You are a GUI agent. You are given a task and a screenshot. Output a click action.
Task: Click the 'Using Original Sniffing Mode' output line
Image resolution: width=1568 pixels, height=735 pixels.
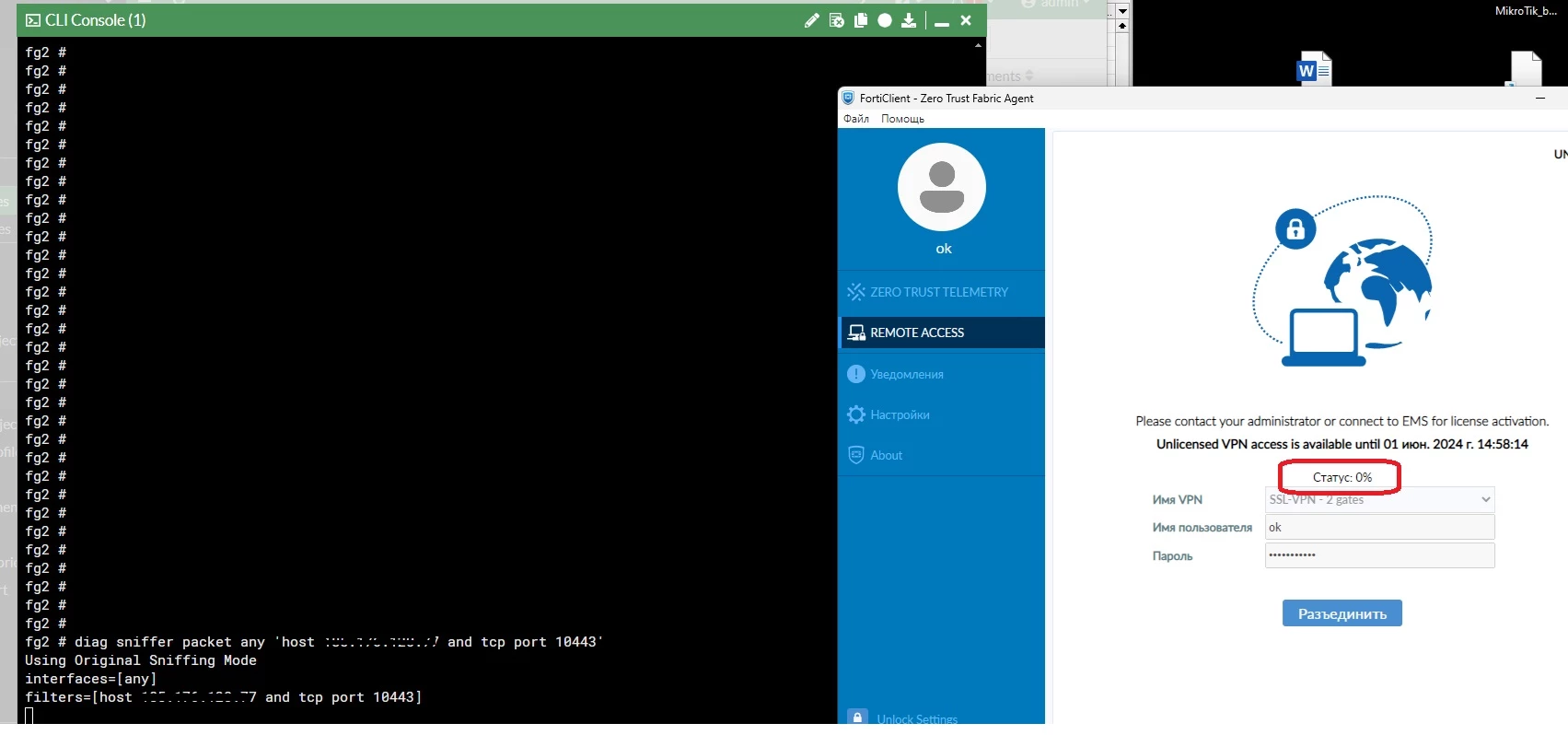coord(141,660)
